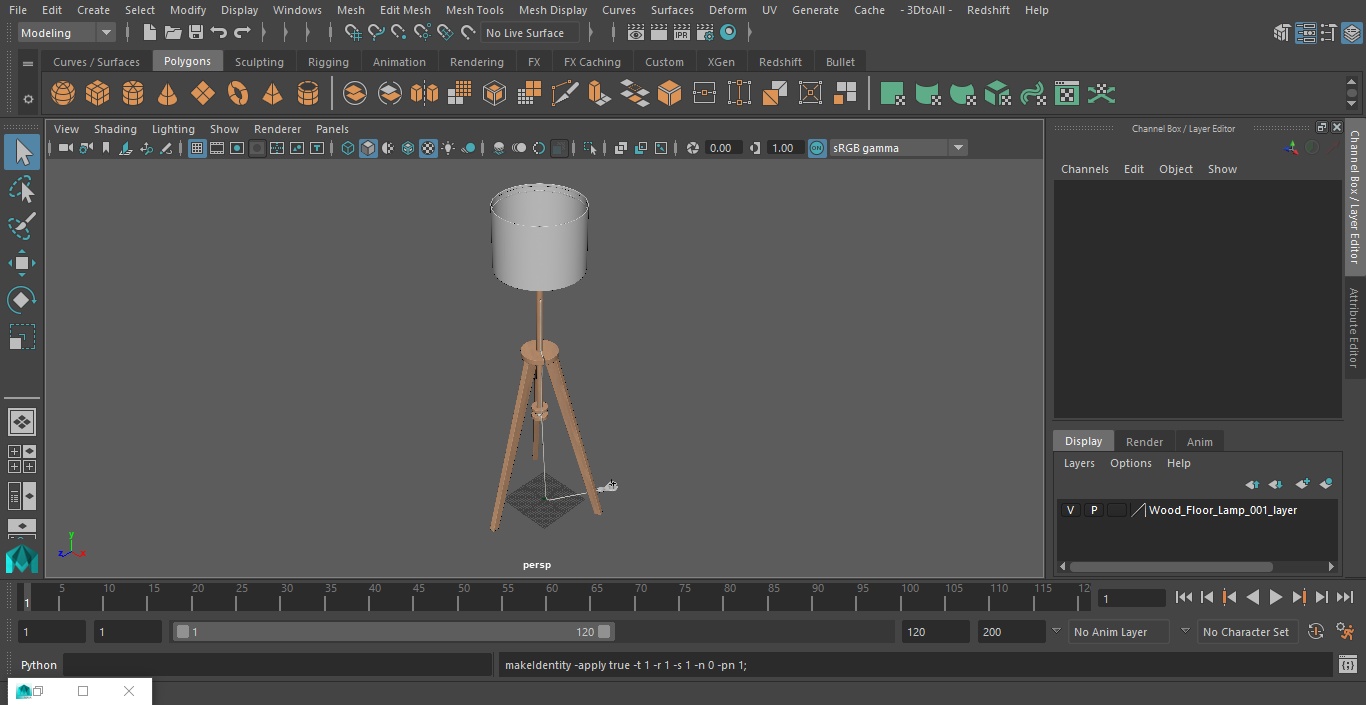Select the Rotate tool
1366x705 pixels.
click(22, 300)
